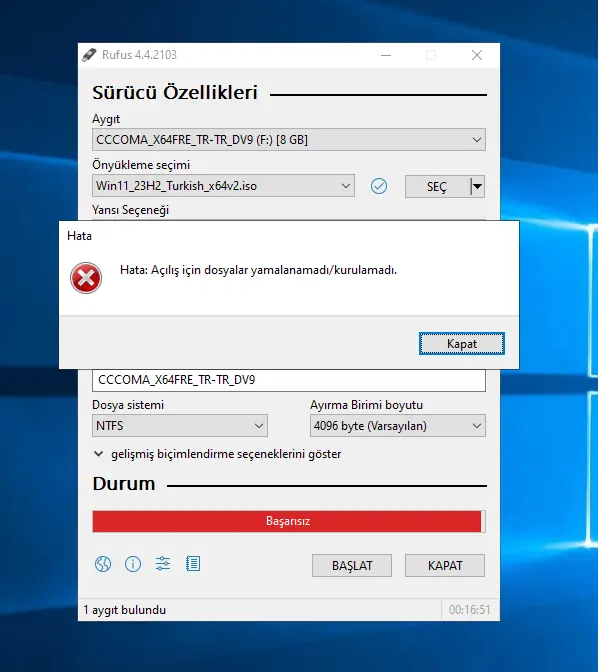Open the Aygıt device dropdown
598x672 pixels.
(x=288, y=140)
